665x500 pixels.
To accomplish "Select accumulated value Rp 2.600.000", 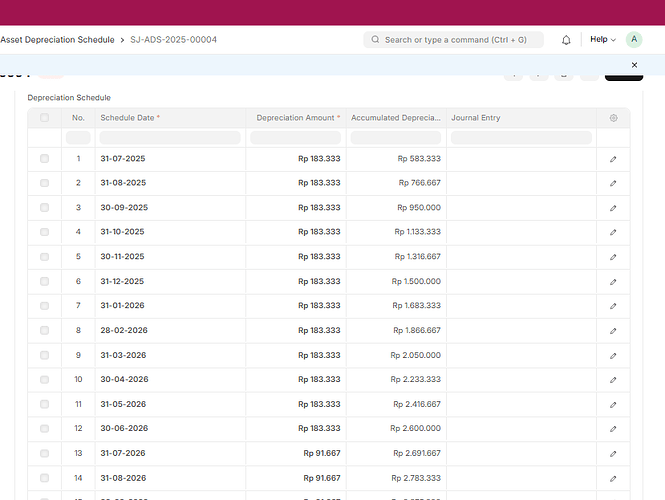I will coord(416,428).
